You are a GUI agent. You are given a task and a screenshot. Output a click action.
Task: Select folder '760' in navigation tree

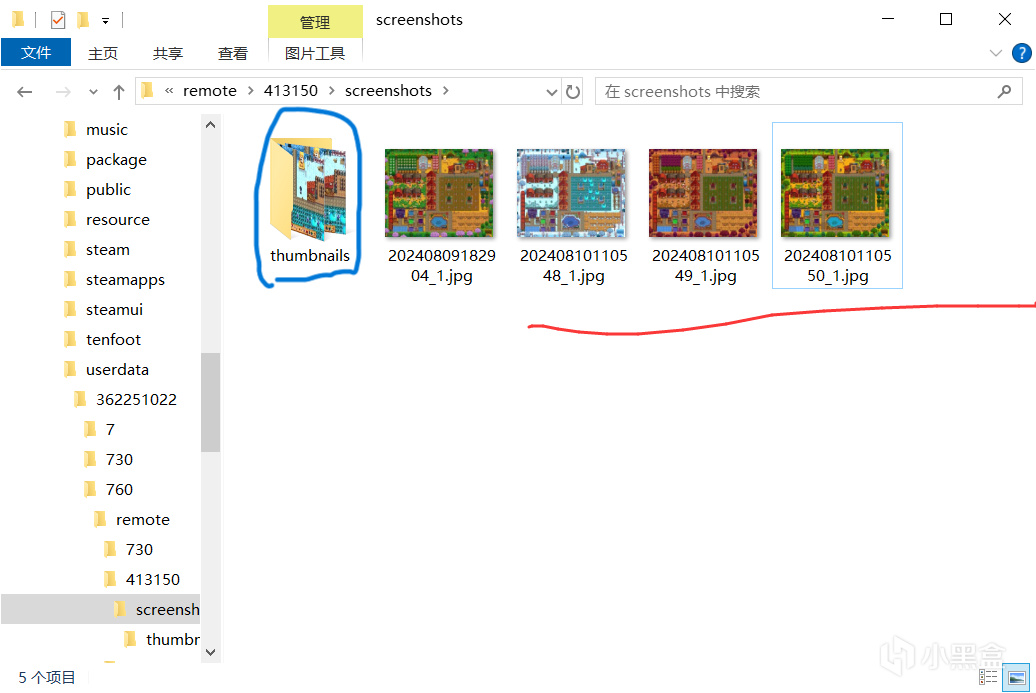click(x=119, y=490)
